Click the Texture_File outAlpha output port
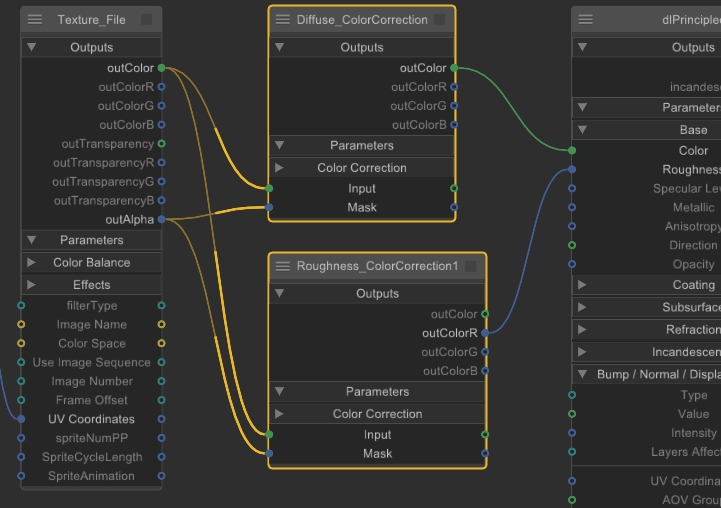The width and height of the screenshot is (721, 508). click(x=162, y=219)
